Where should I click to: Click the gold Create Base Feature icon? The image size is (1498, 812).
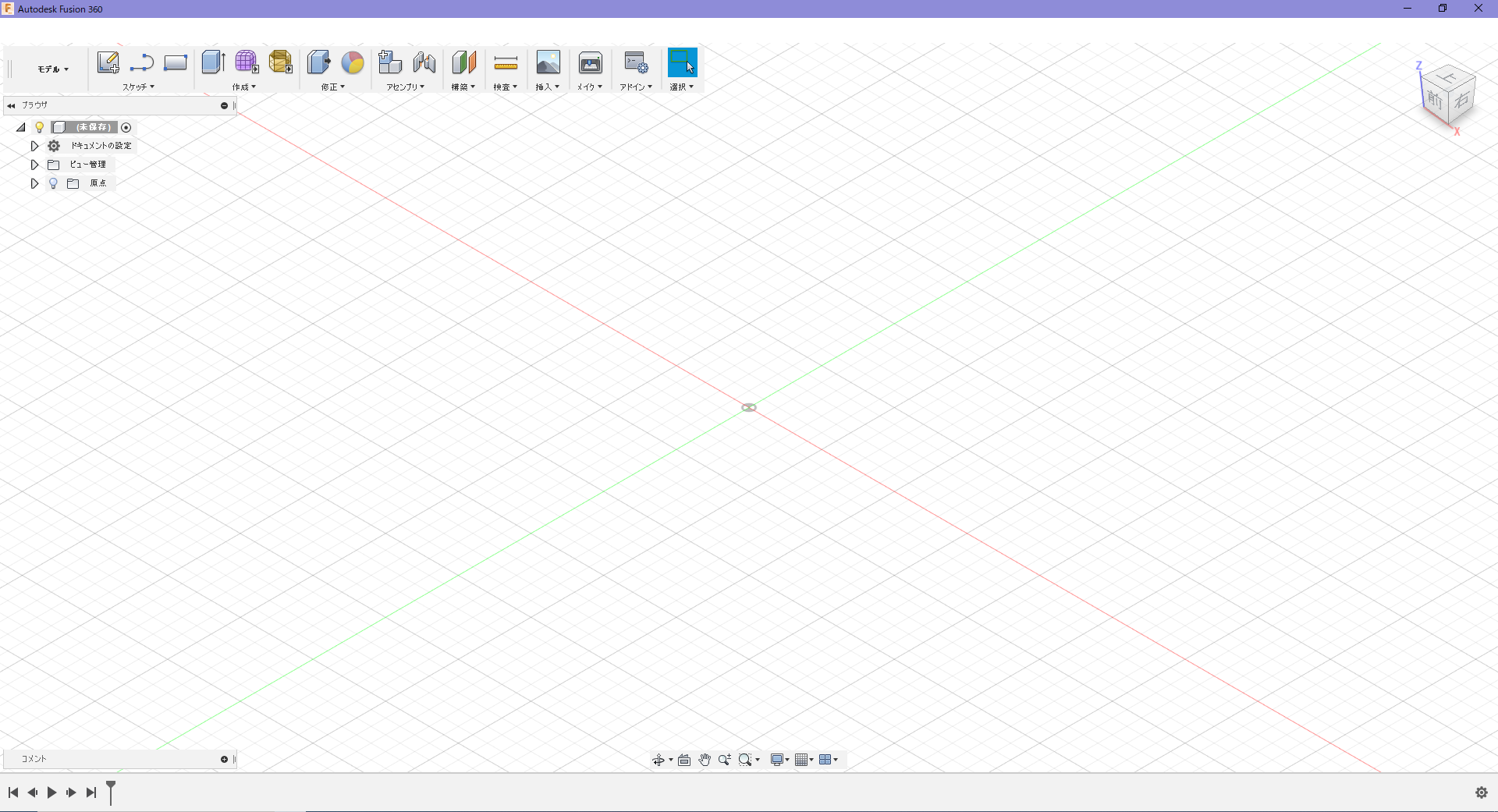pyautogui.click(x=281, y=62)
